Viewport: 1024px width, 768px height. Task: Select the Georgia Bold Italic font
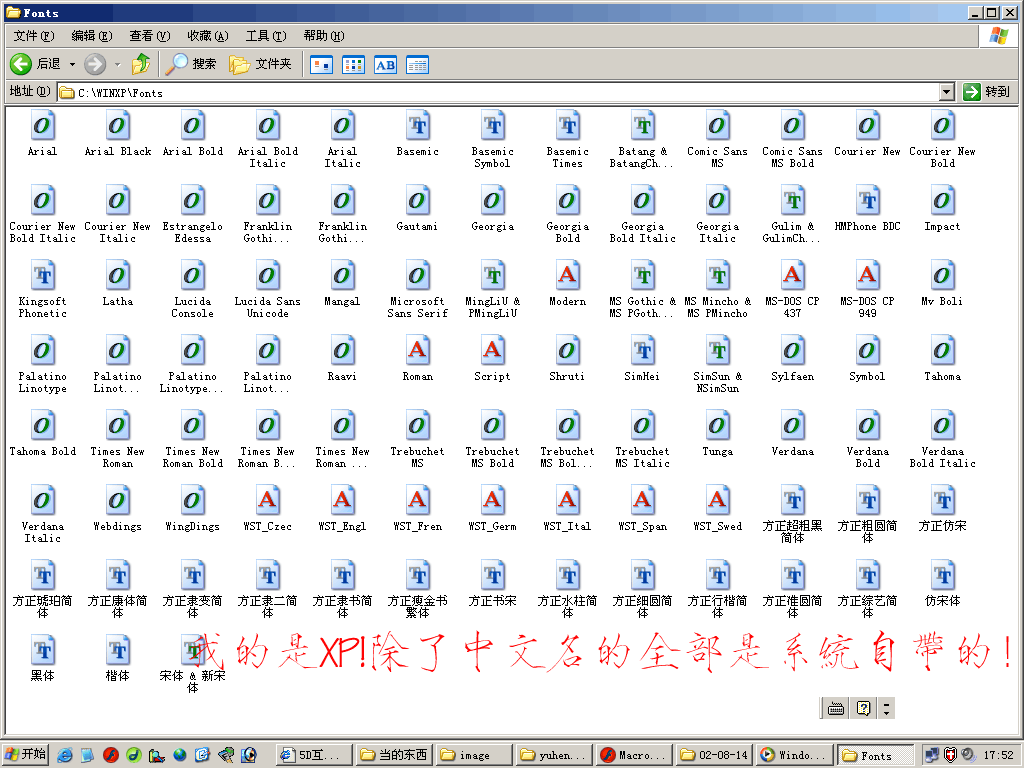pyautogui.click(x=643, y=200)
